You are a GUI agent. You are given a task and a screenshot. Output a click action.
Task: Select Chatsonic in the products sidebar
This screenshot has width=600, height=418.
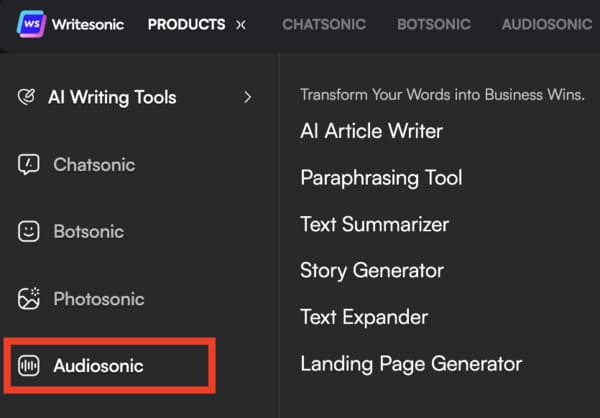[94, 165]
